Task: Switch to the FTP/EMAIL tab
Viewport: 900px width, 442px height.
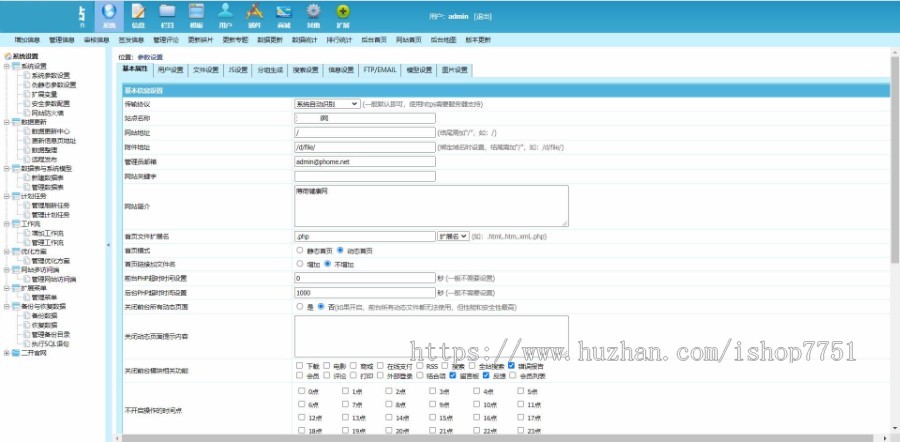Action: click(x=379, y=70)
